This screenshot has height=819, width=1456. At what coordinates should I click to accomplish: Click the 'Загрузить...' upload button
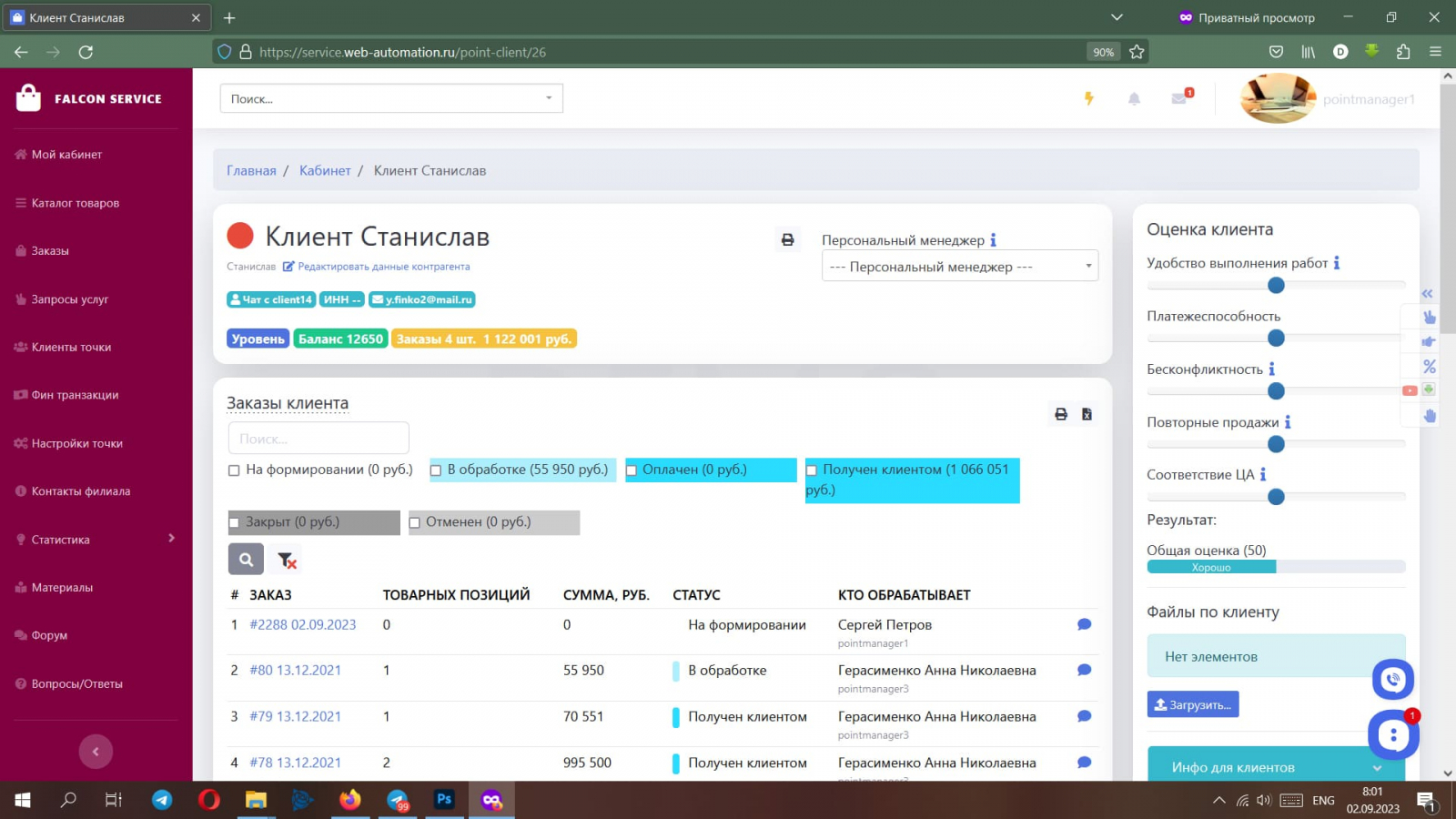[1192, 704]
